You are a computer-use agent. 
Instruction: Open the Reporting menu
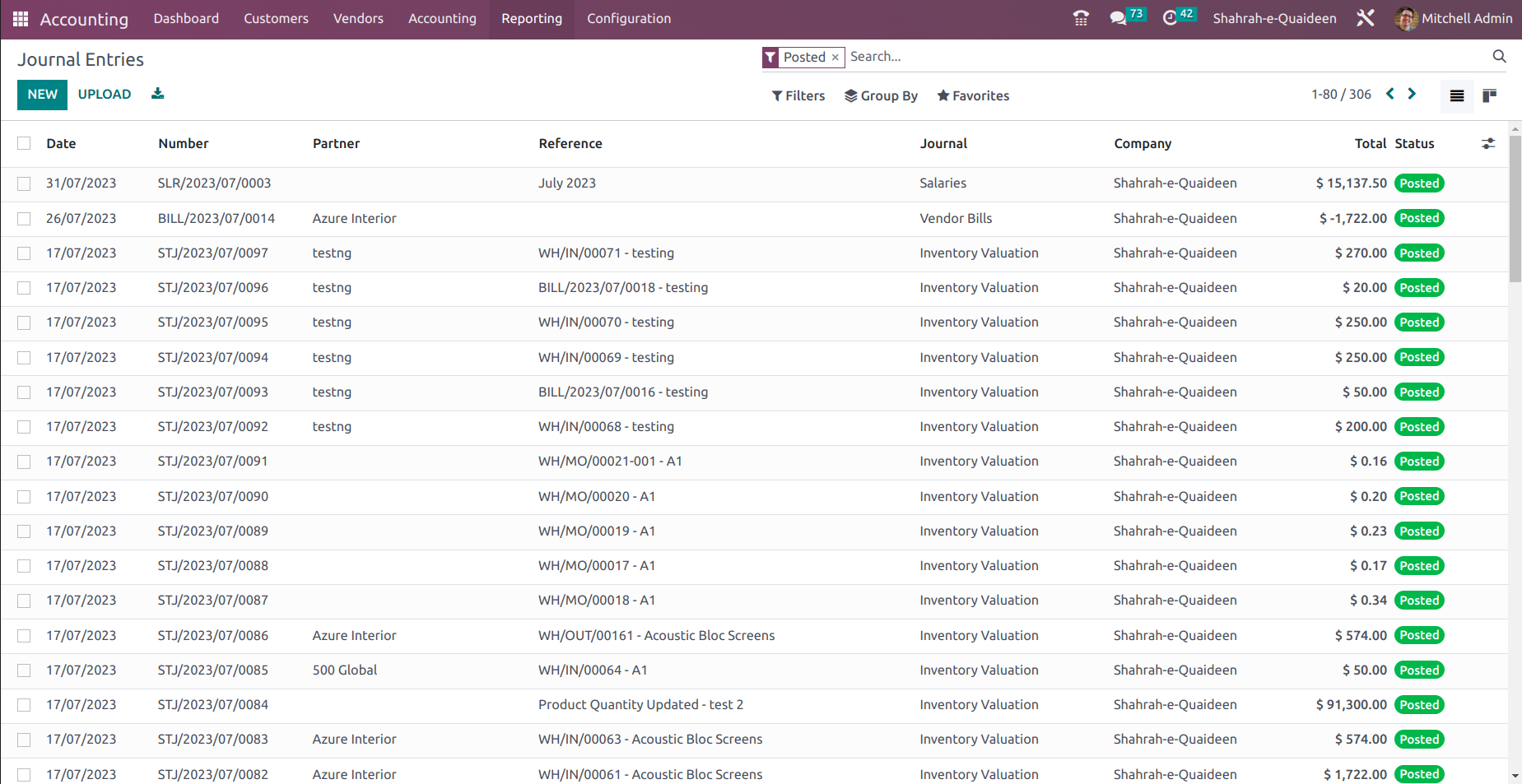coord(531,18)
